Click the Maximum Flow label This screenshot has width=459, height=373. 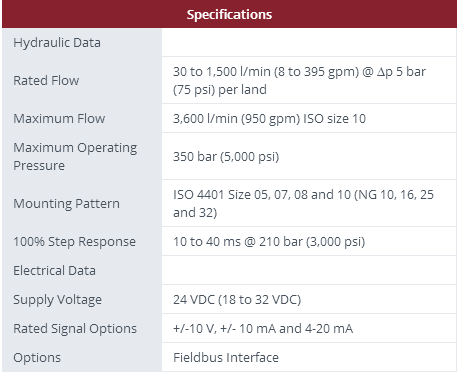59,118
